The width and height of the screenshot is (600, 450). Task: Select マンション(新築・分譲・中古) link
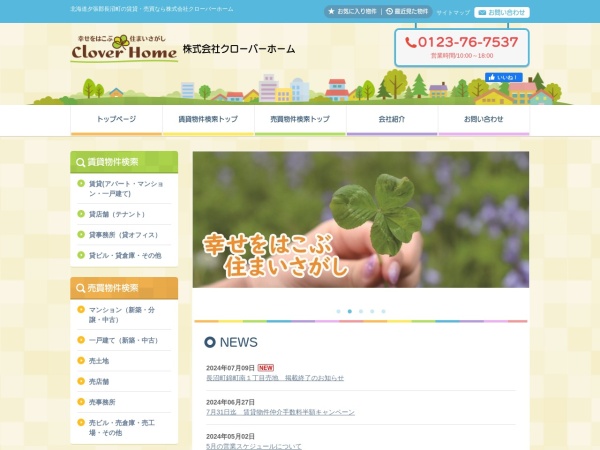tap(122, 315)
